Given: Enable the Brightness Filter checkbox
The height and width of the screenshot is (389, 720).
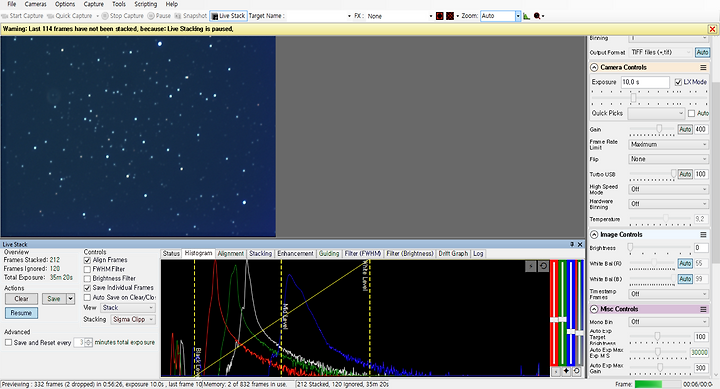Looking at the screenshot, I should coord(87,279).
